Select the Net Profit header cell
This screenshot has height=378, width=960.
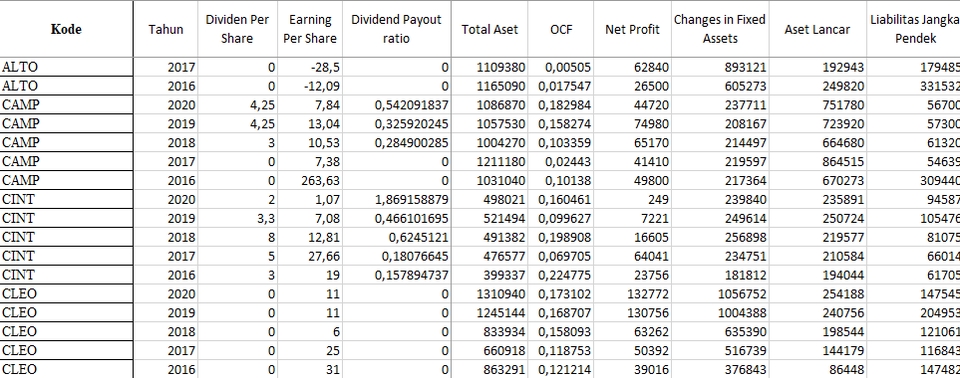point(632,29)
